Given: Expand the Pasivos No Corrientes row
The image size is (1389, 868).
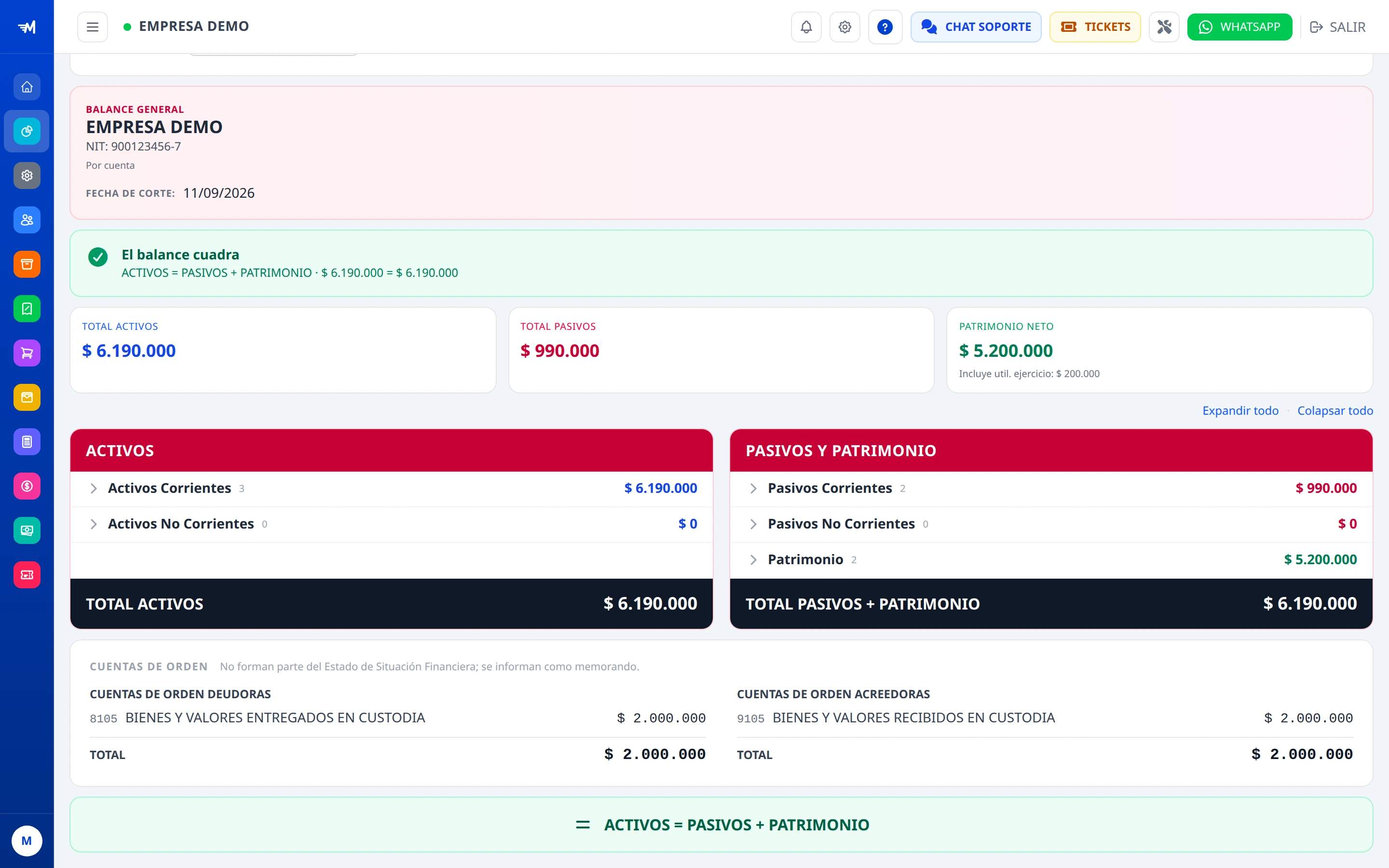Looking at the screenshot, I should click(x=1050, y=524).
